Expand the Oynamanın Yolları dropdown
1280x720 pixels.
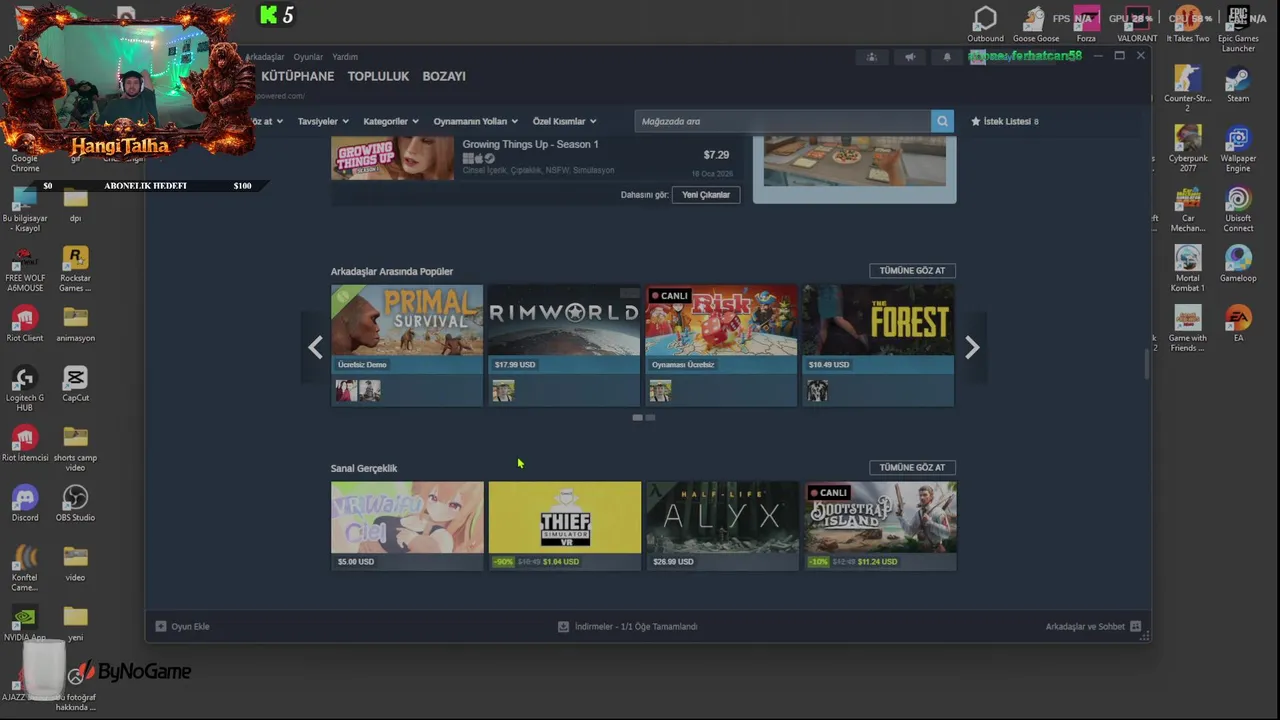[476, 121]
